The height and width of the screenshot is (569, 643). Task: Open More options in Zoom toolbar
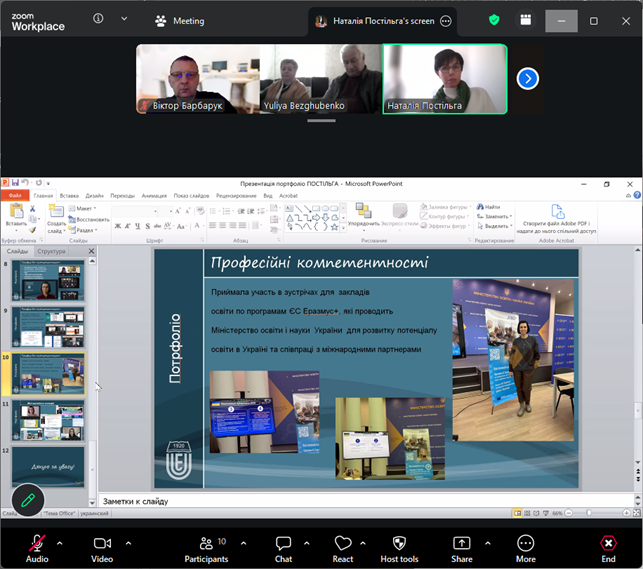[526, 549]
